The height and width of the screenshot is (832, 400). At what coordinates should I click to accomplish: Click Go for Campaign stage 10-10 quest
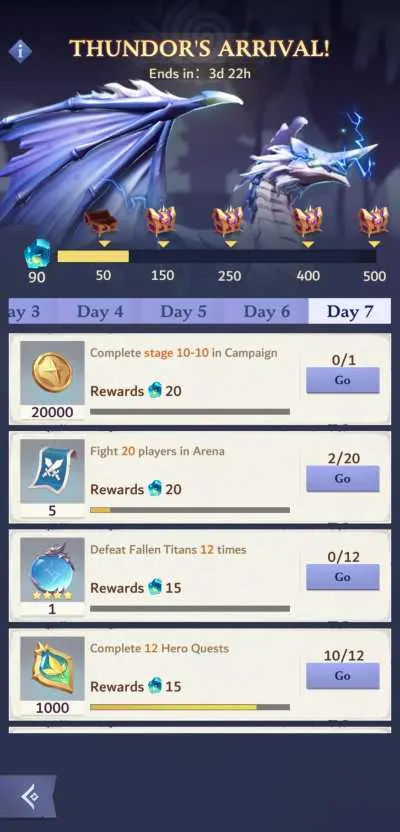343,380
